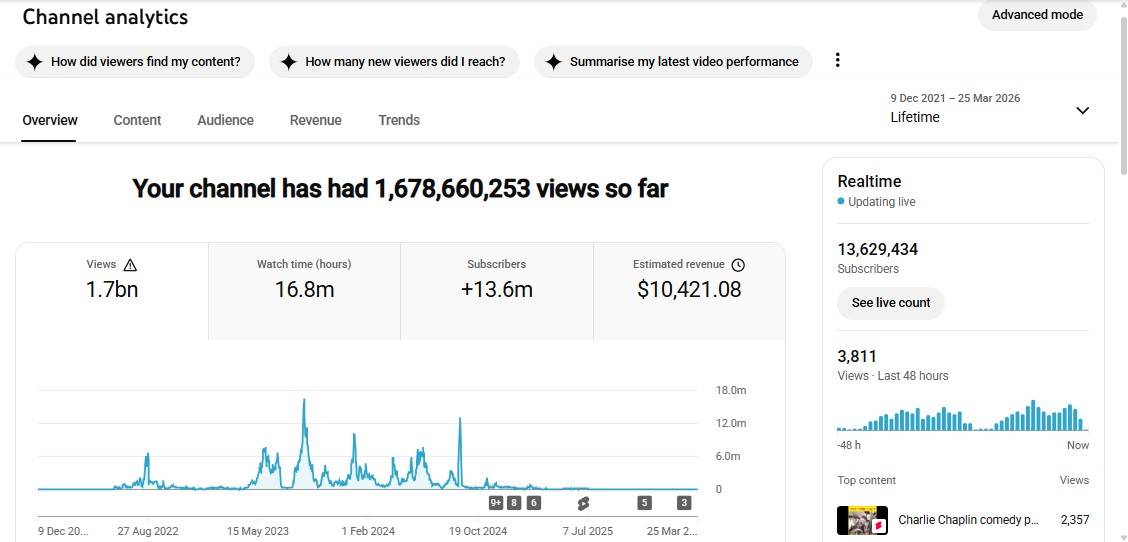Expand the Lifetime date range dropdown
The image size is (1128, 542).
[x=1082, y=110]
